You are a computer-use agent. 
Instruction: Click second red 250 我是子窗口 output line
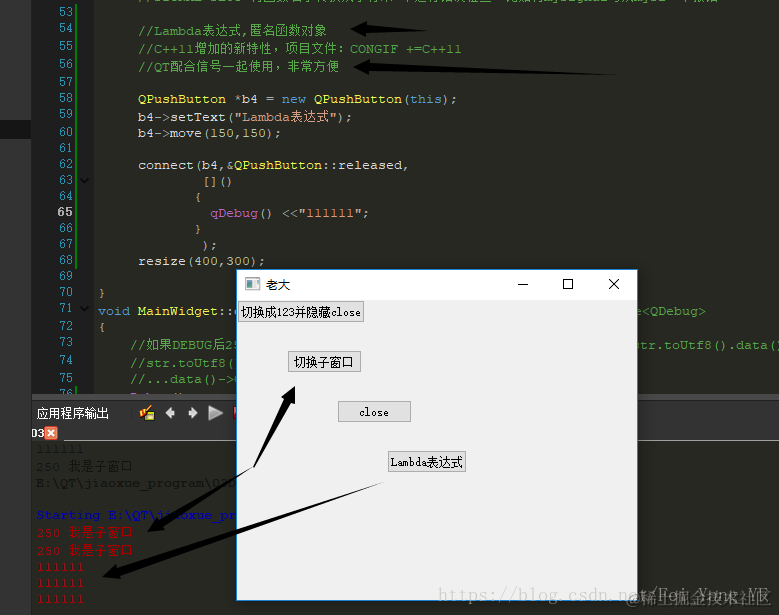point(84,550)
